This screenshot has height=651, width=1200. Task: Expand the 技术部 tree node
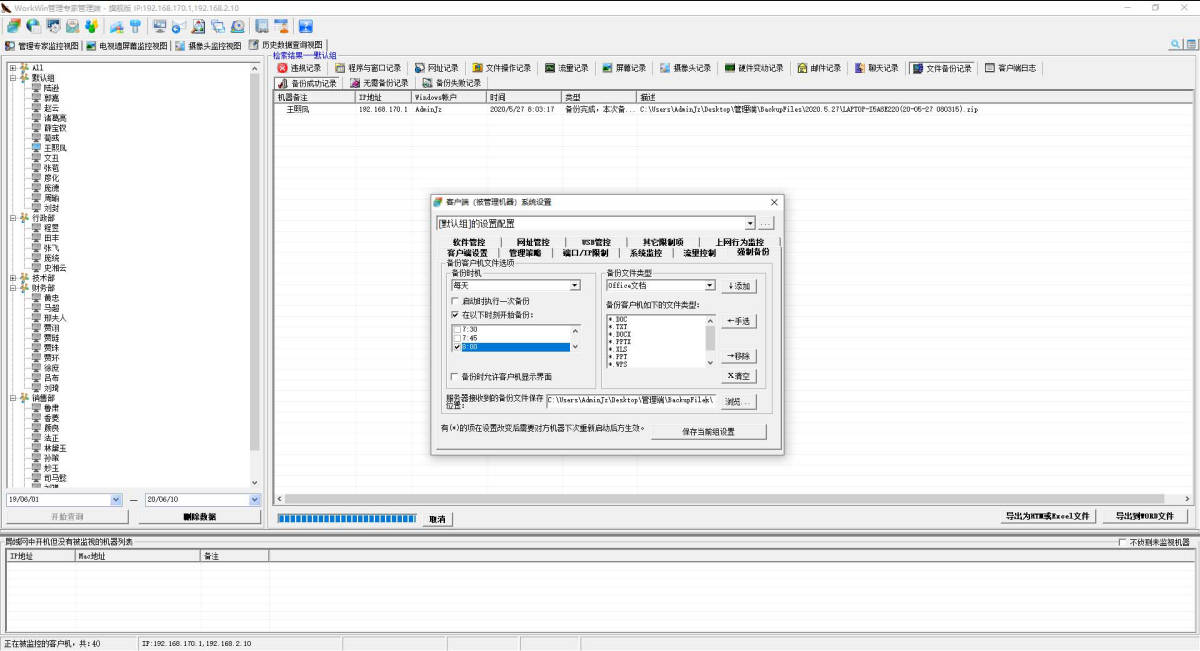12,278
